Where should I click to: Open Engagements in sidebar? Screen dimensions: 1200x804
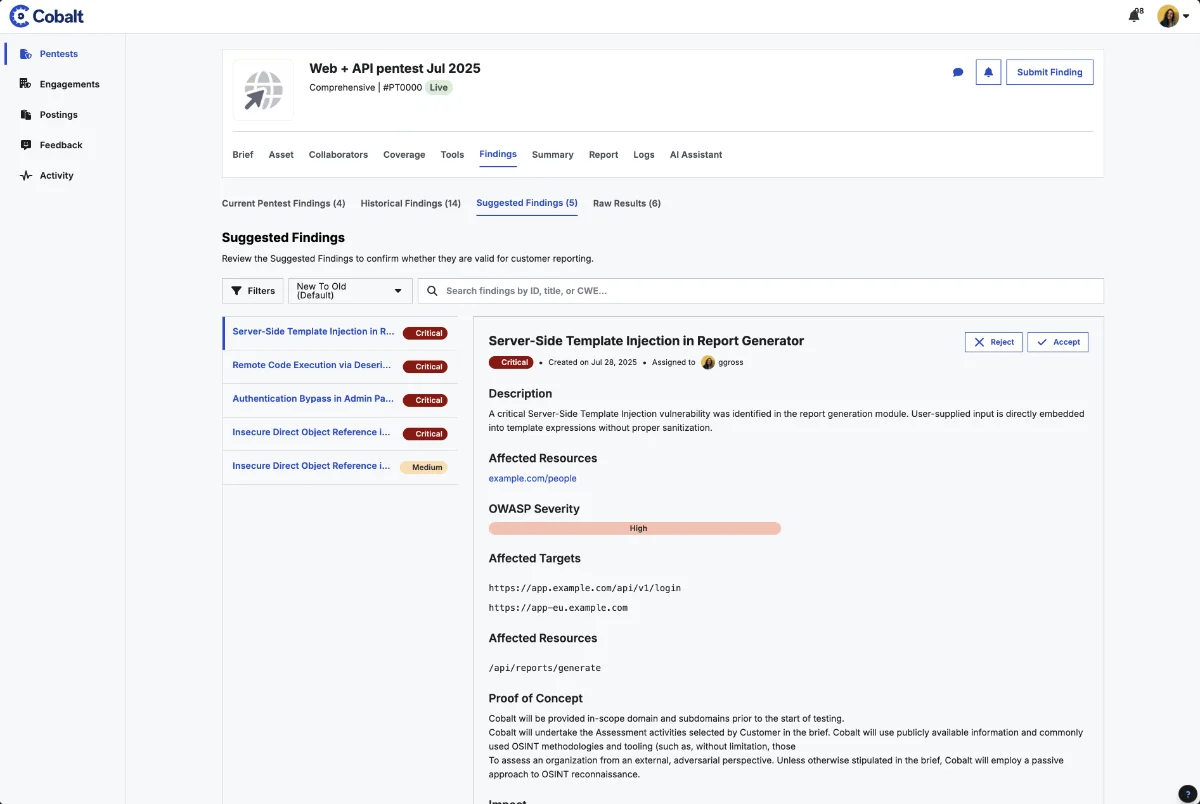(62, 84)
